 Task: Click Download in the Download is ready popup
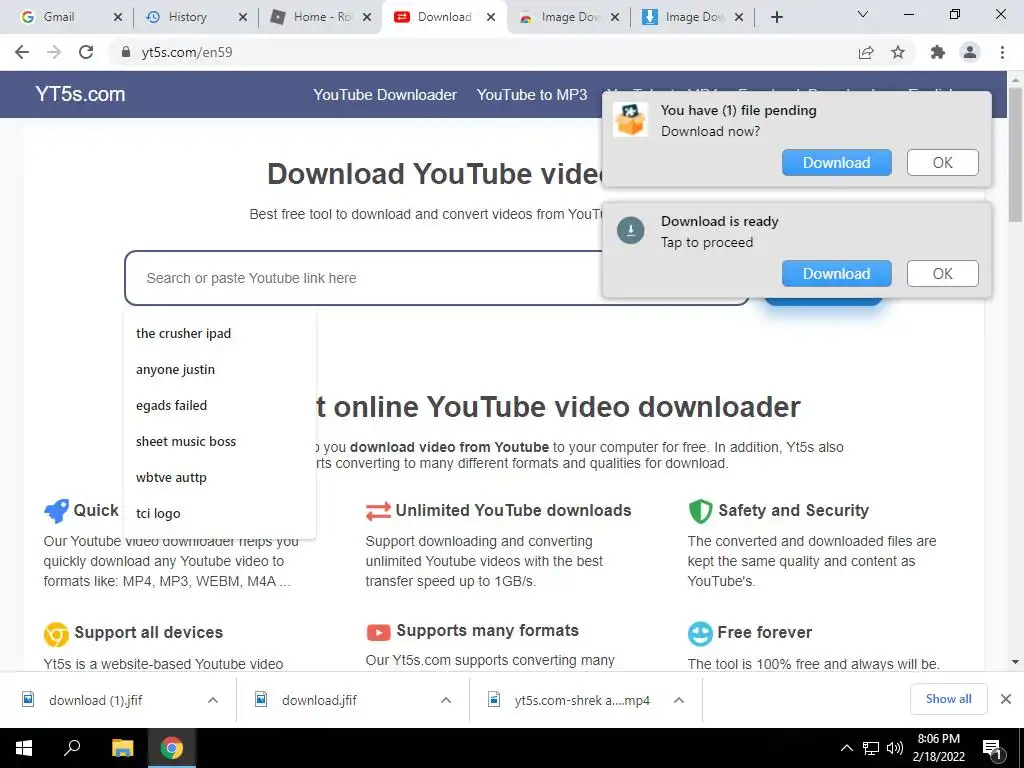[837, 274]
